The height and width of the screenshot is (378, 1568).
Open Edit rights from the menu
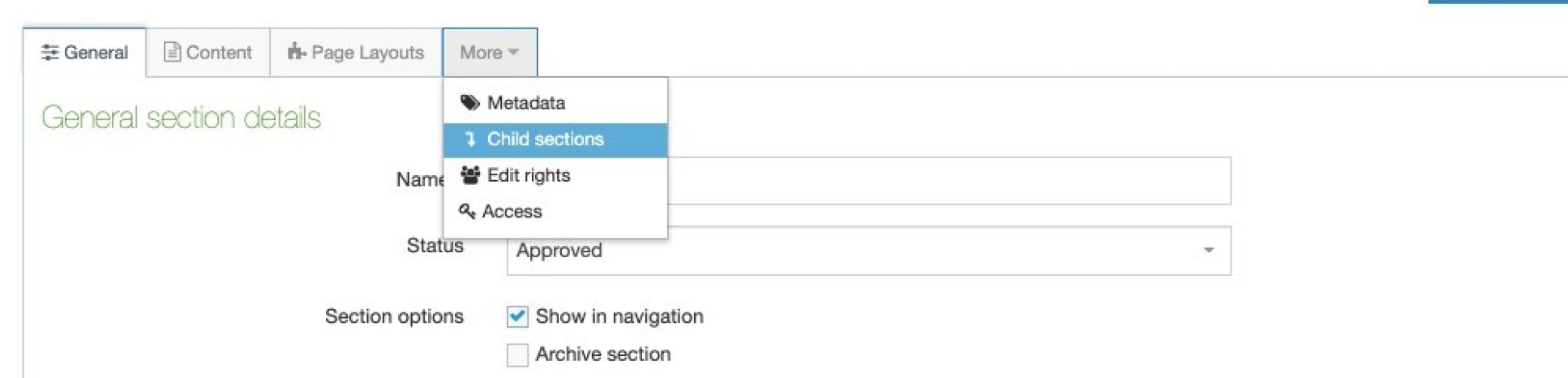529,175
